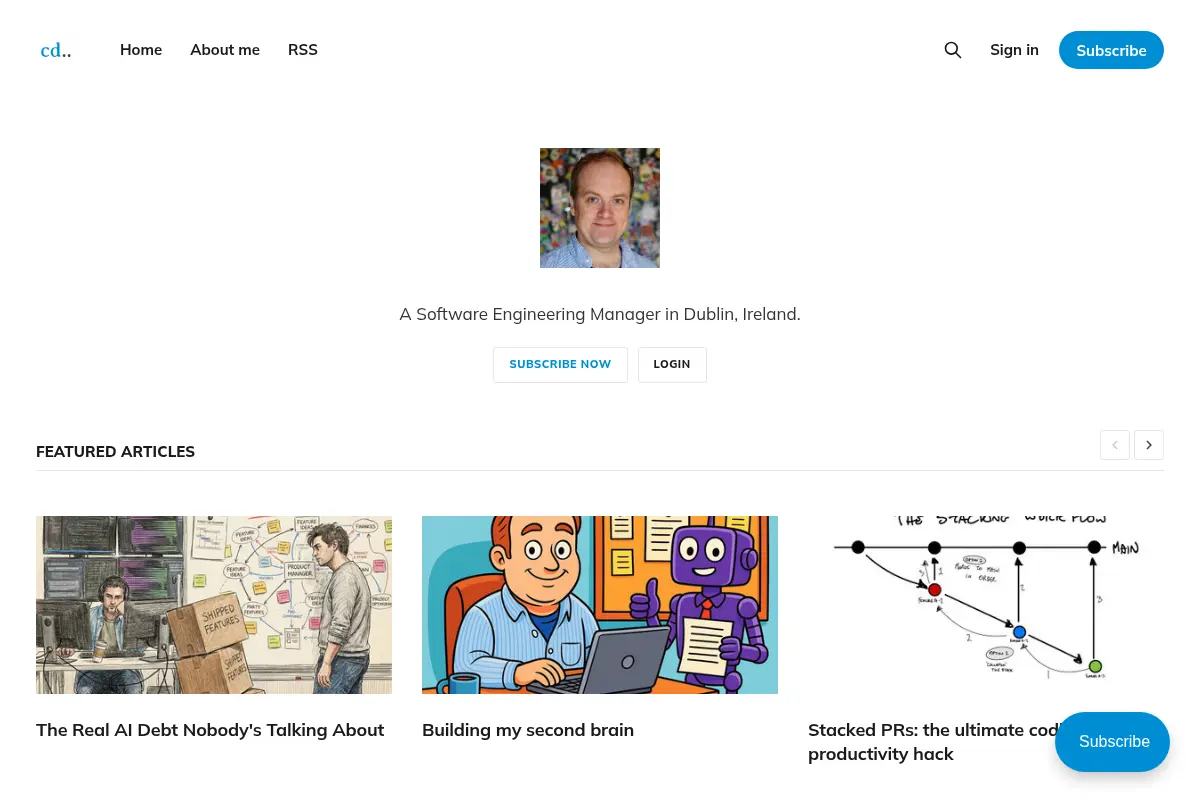1200x800 pixels.
Task: Open the Stacked PRs workflow diagram thumbnail
Action: [x=986, y=605]
